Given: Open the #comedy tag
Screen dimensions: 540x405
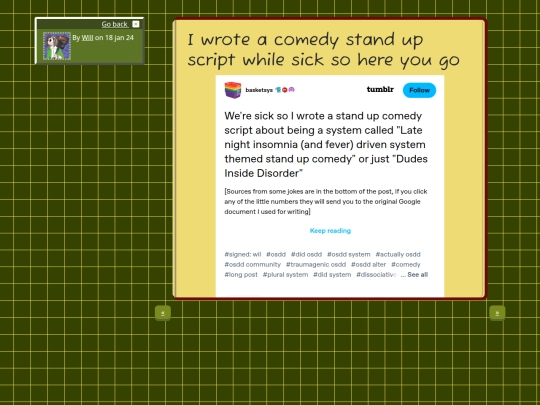Looking at the screenshot, I should pos(406,264).
